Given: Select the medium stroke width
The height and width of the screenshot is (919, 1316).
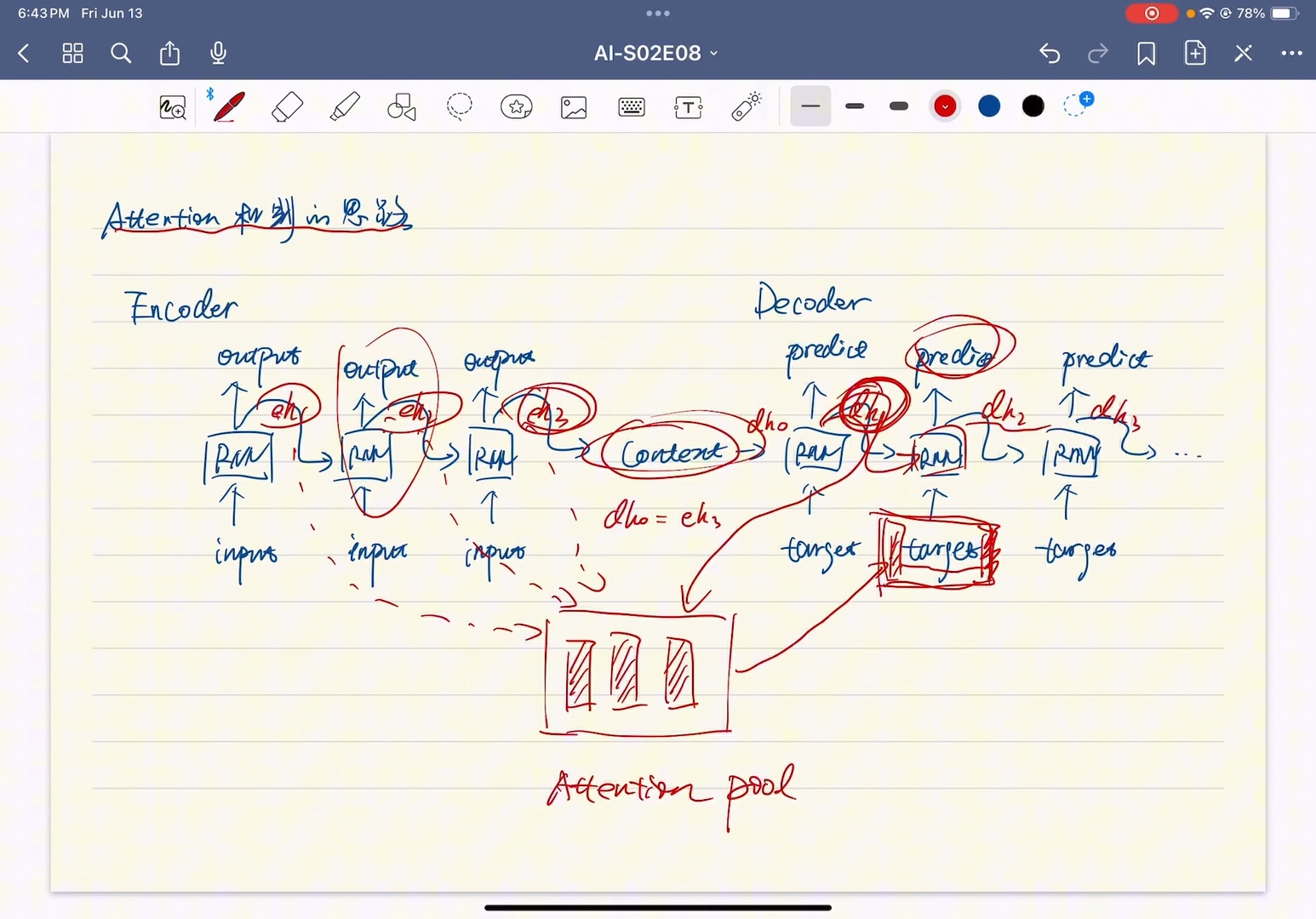Looking at the screenshot, I should click(x=855, y=106).
